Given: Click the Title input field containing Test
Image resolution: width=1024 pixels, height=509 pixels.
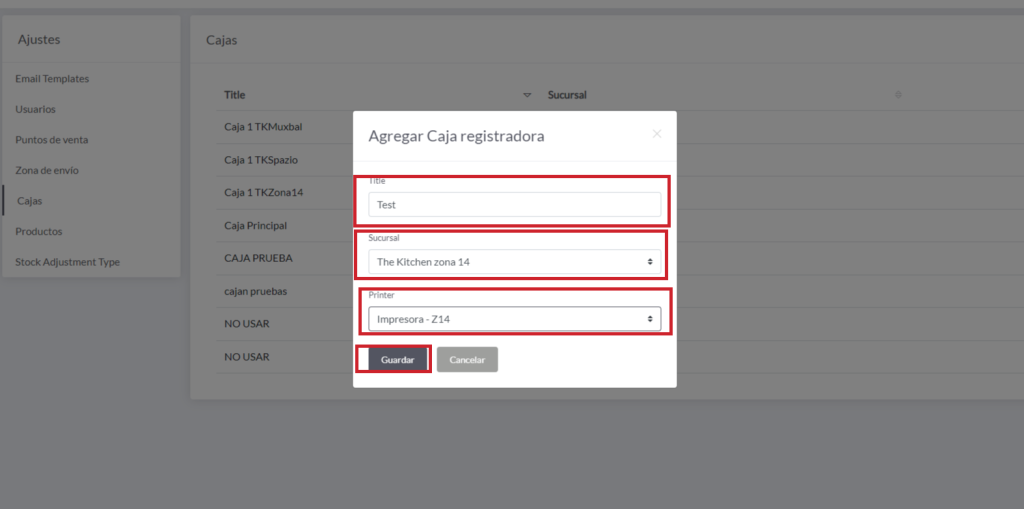Looking at the screenshot, I should tap(514, 205).
